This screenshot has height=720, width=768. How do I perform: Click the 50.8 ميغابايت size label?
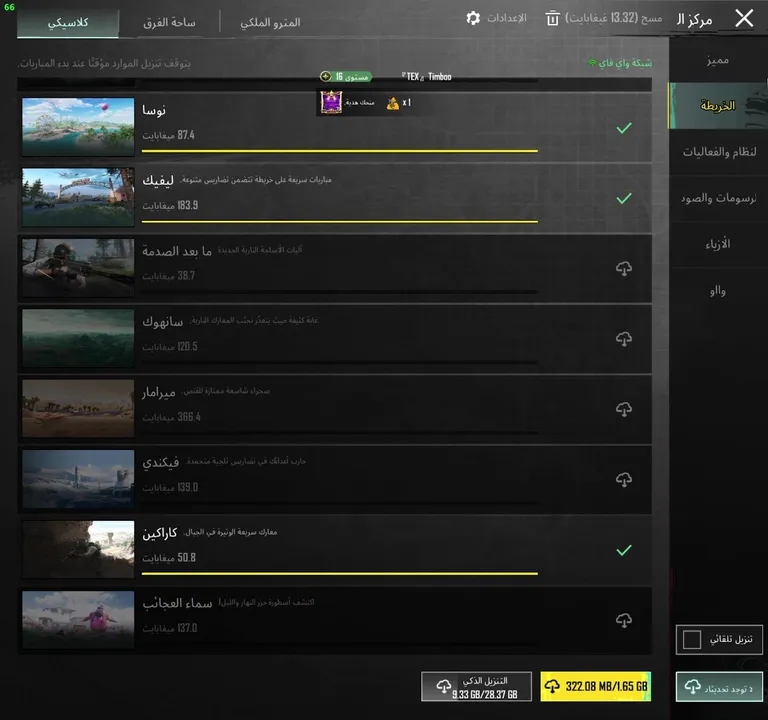169,558
